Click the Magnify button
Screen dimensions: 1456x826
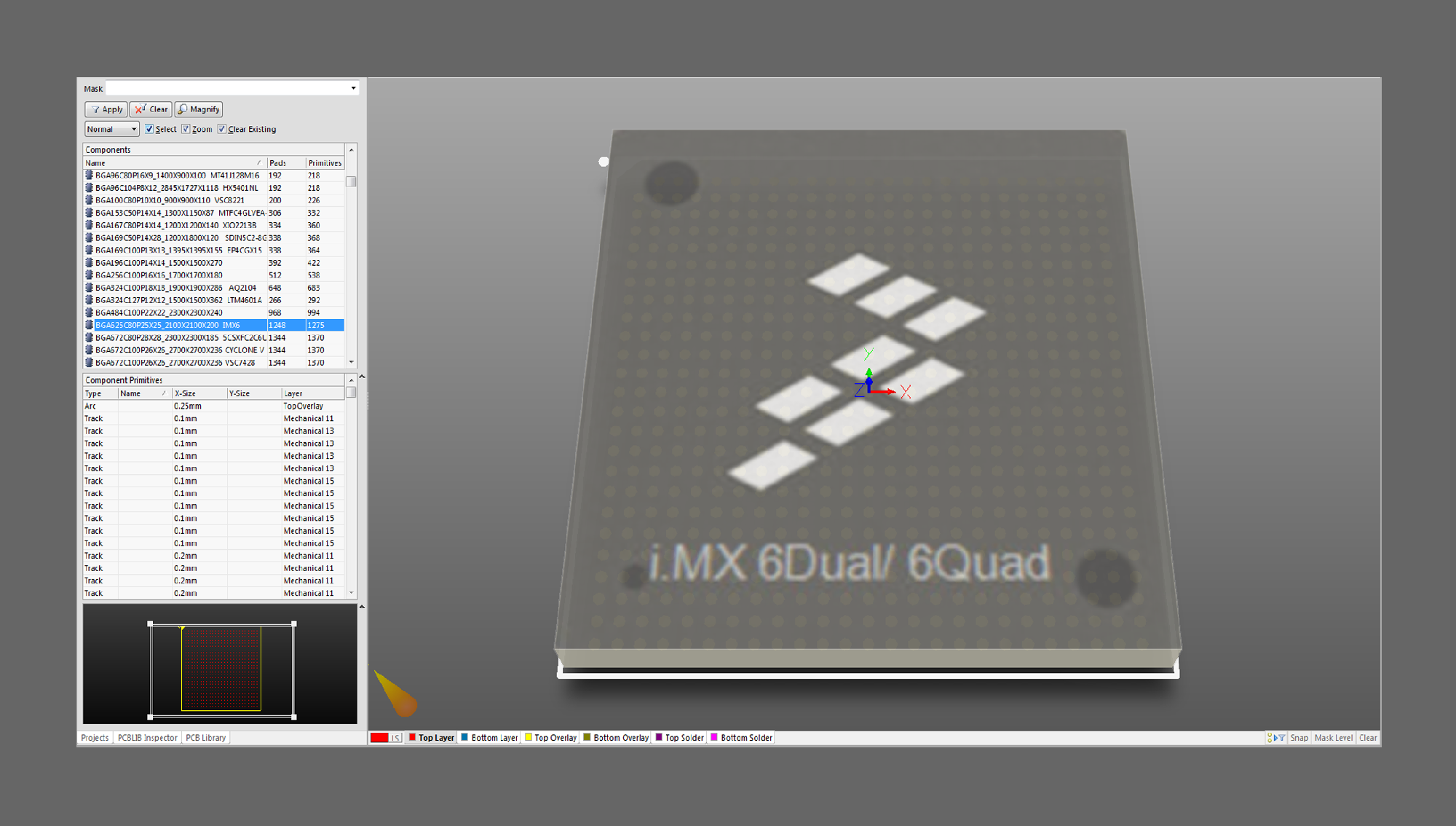pos(199,109)
